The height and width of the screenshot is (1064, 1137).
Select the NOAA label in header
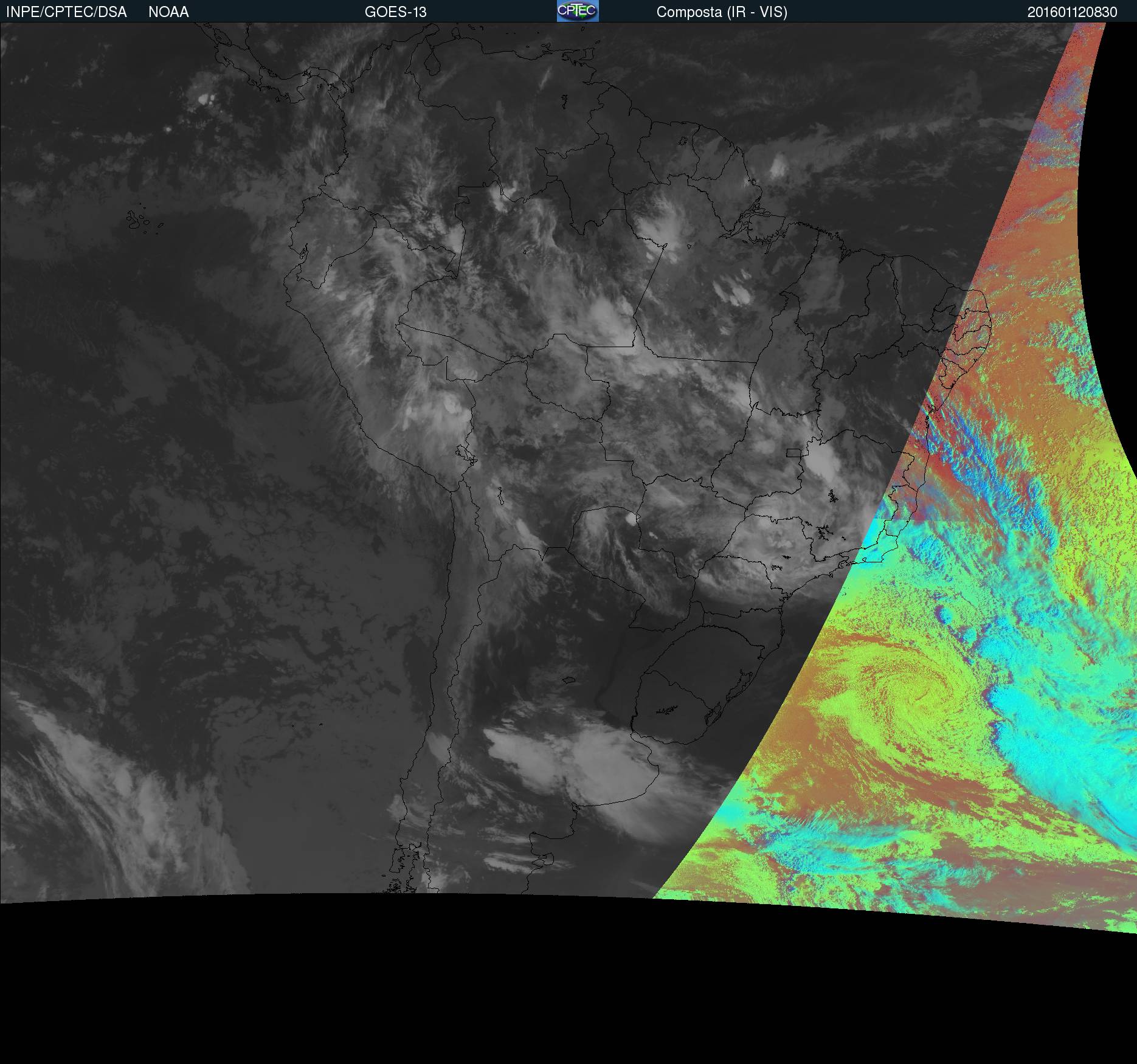coord(168,12)
